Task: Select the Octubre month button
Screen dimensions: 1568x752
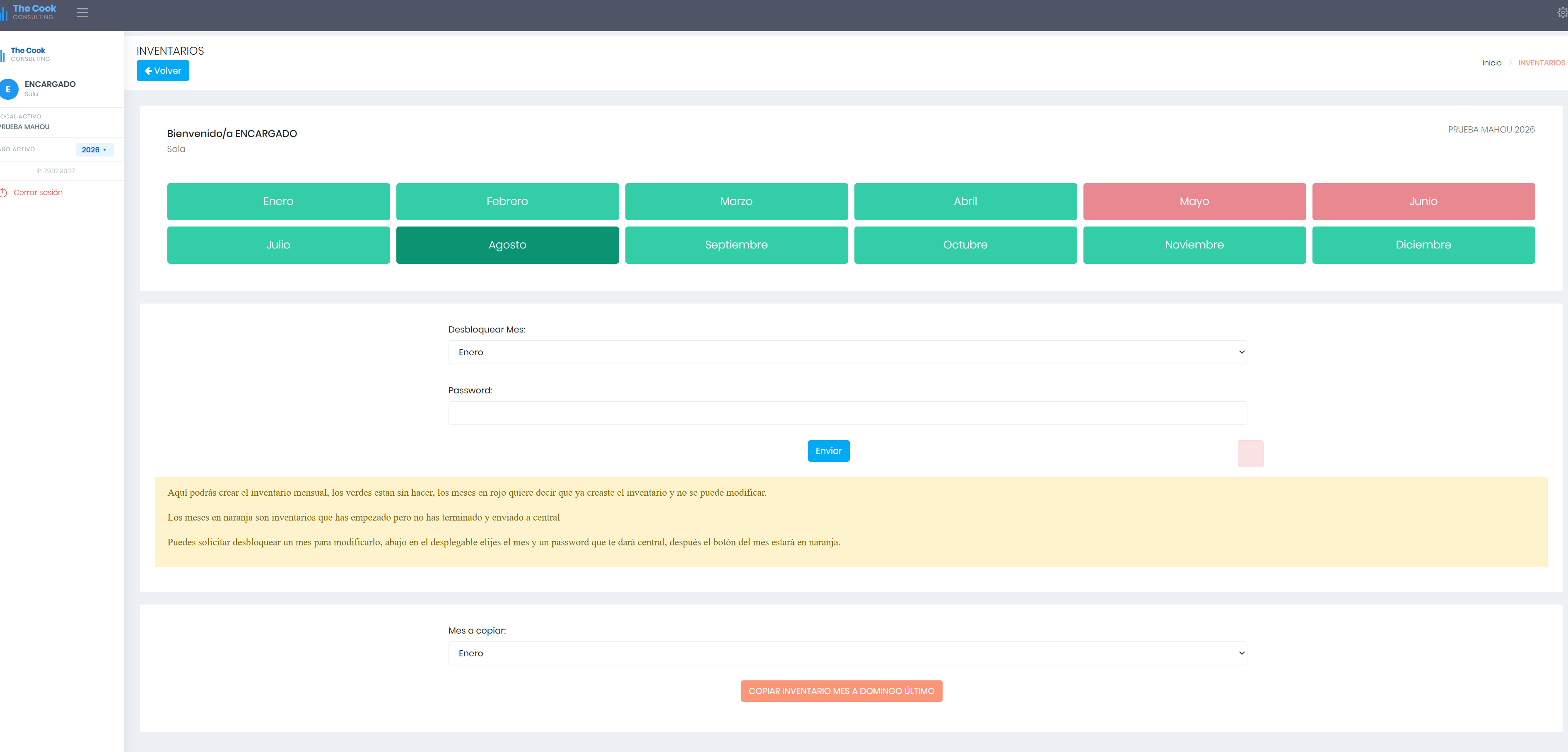Action: [x=965, y=245]
